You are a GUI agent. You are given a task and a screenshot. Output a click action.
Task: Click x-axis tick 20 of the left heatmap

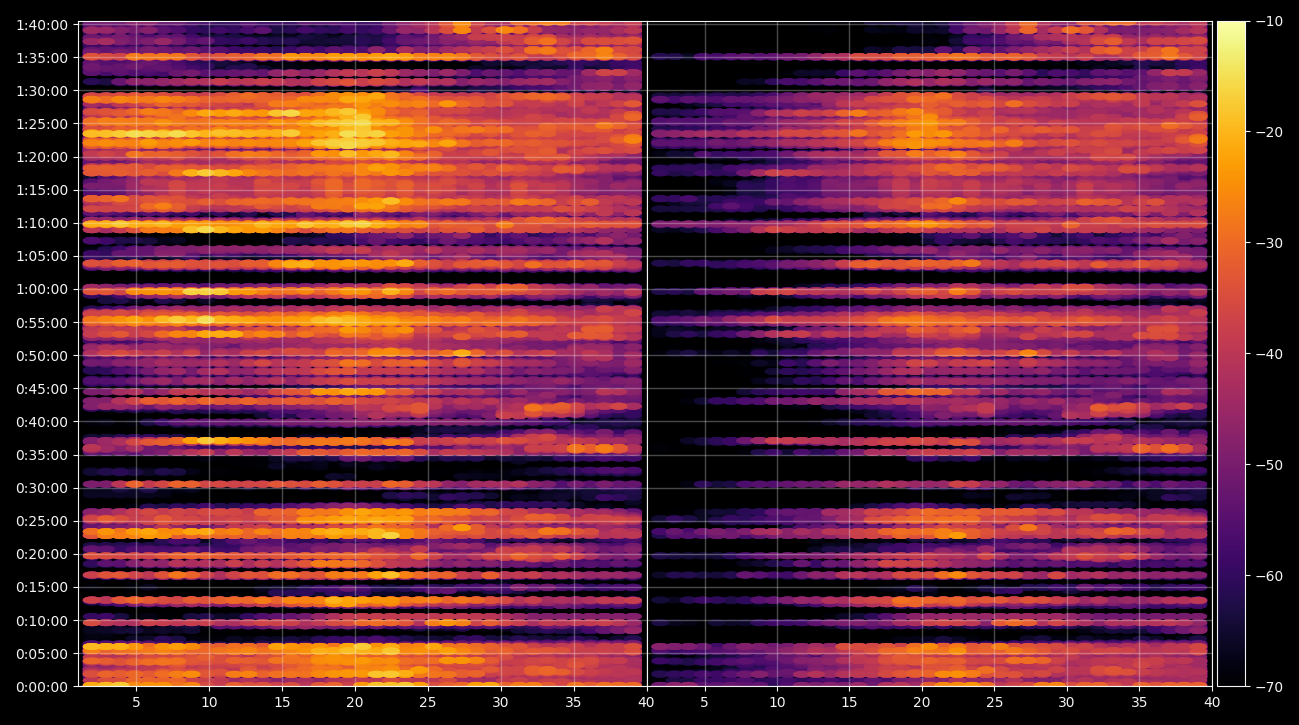coord(355,703)
